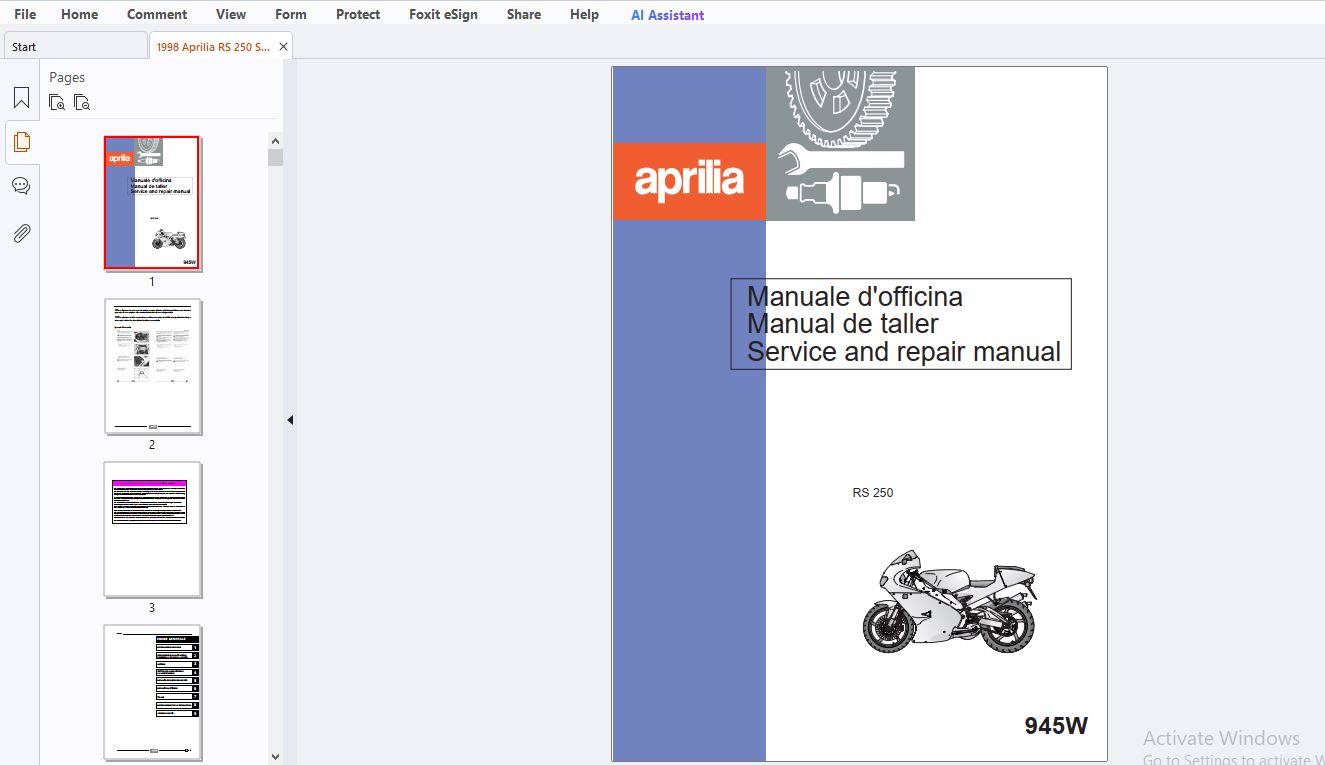
Task: Open the File menu
Action: tap(25, 14)
